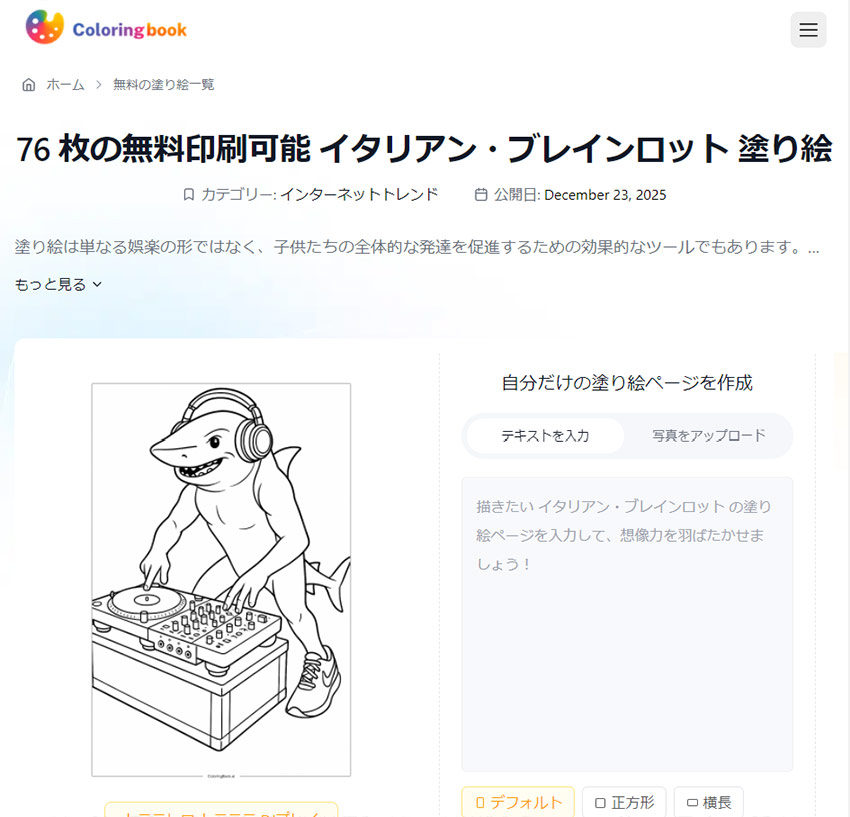
Task: Click the home icon in breadcrumb
Action: tap(29, 85)
